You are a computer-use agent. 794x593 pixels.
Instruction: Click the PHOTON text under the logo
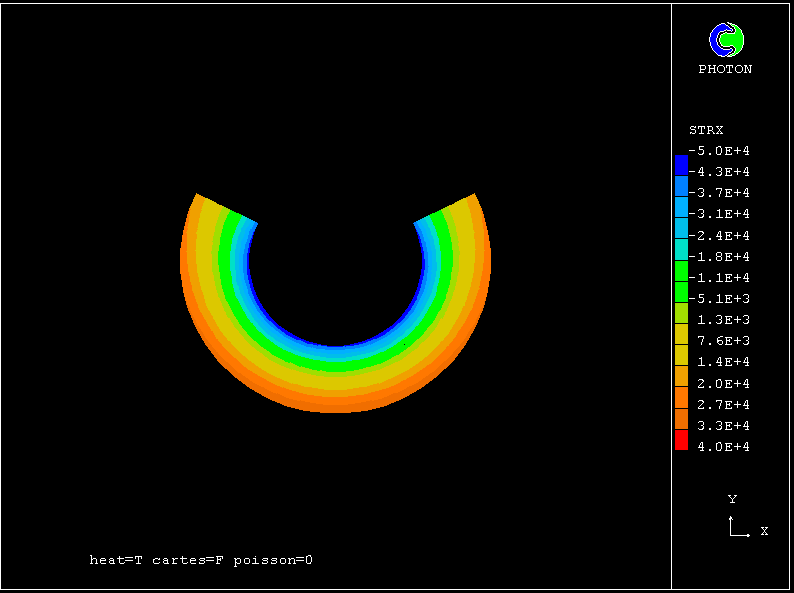725,69
